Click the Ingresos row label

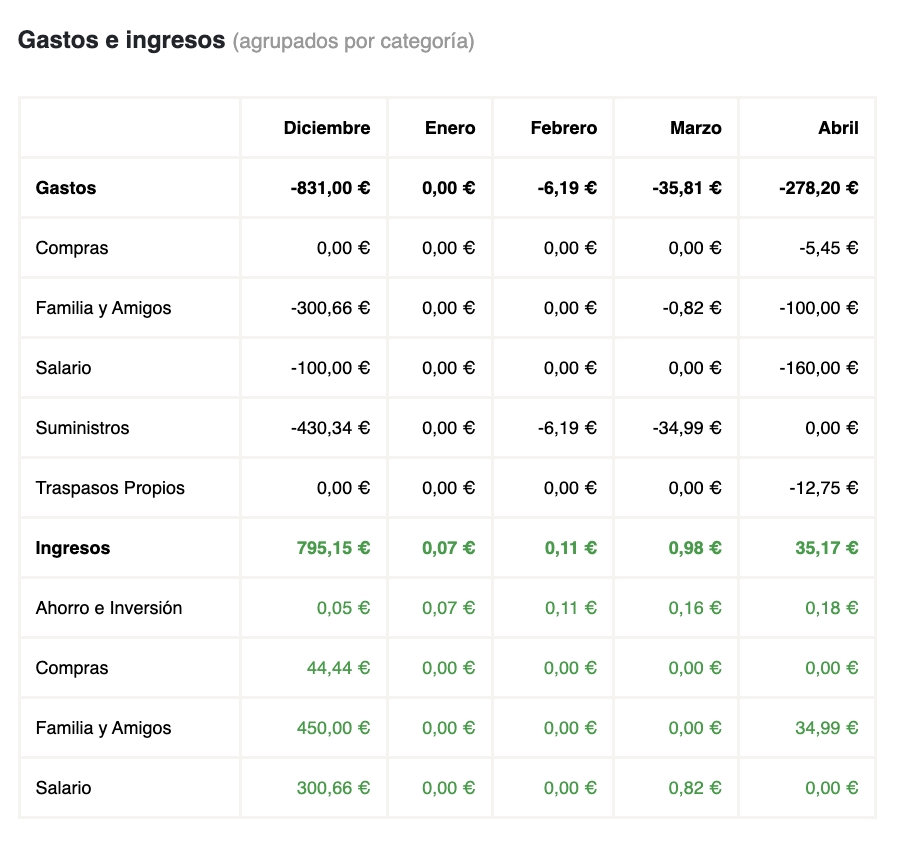[73, 548]
